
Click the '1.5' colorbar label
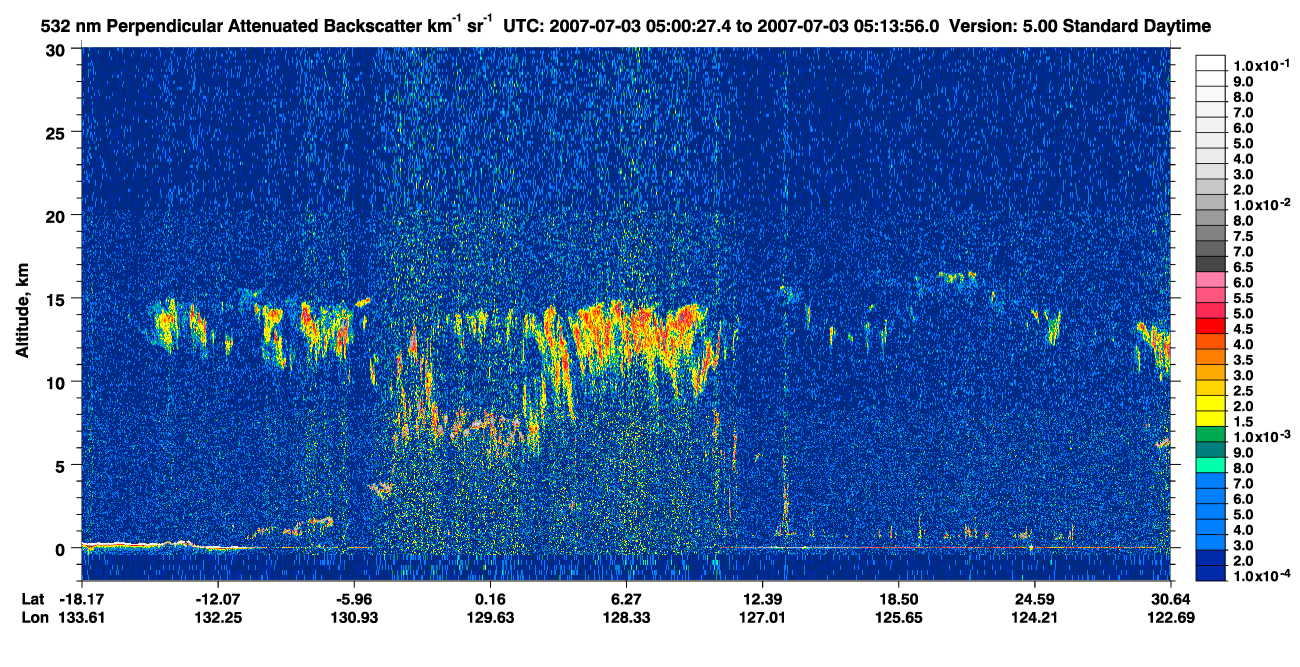[x=1243, y=422]
